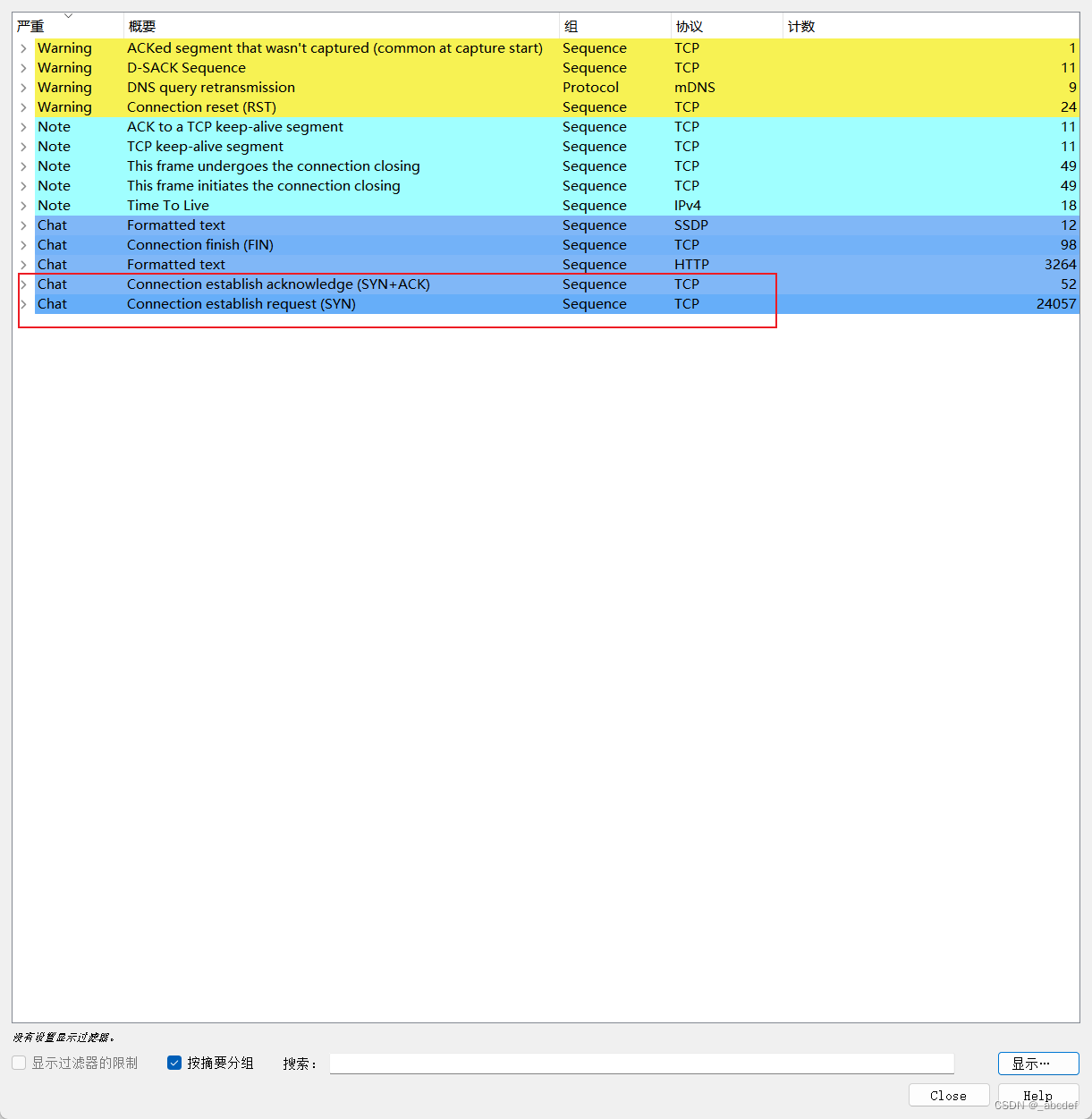1092x1119 pixels.
Task: Select 'D-SACK Sequence' summary text
Action: 186,68
